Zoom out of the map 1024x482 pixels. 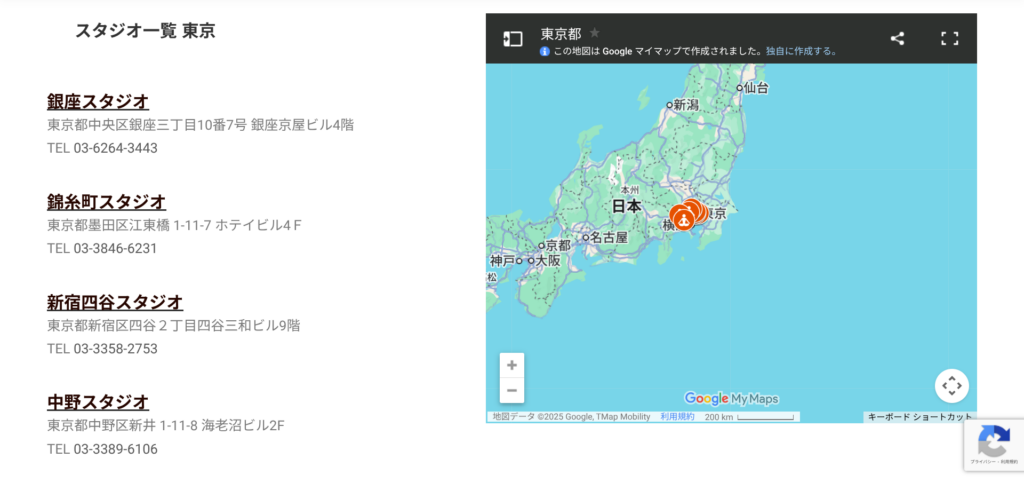click(x=512, y=391)
